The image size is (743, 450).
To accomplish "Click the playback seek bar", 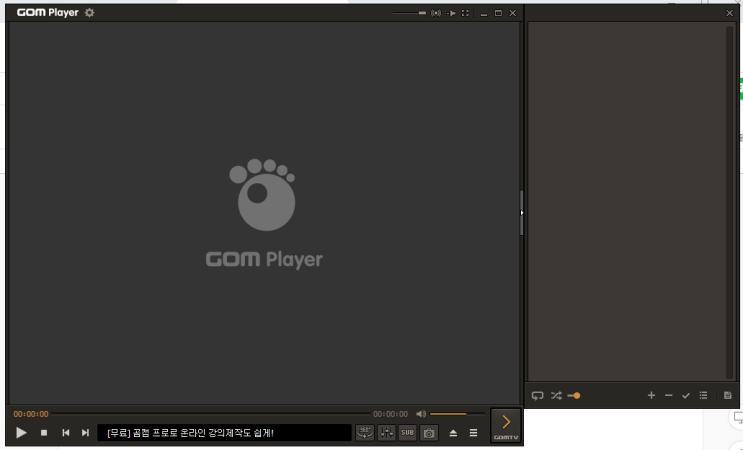I will 210,414.
